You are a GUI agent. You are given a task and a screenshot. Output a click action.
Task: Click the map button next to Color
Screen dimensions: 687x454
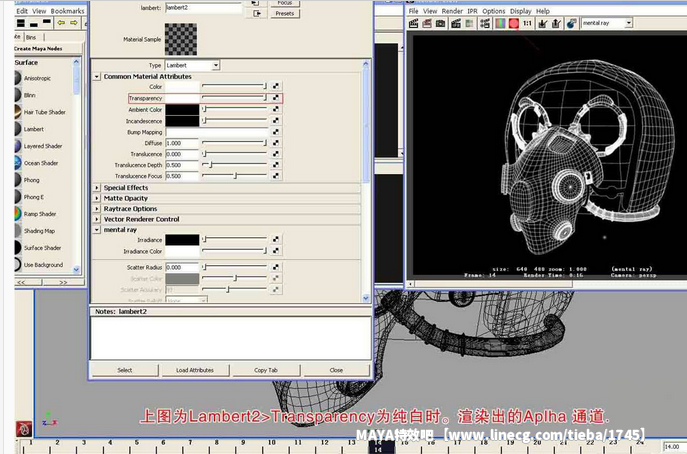[x=276, y=86]
